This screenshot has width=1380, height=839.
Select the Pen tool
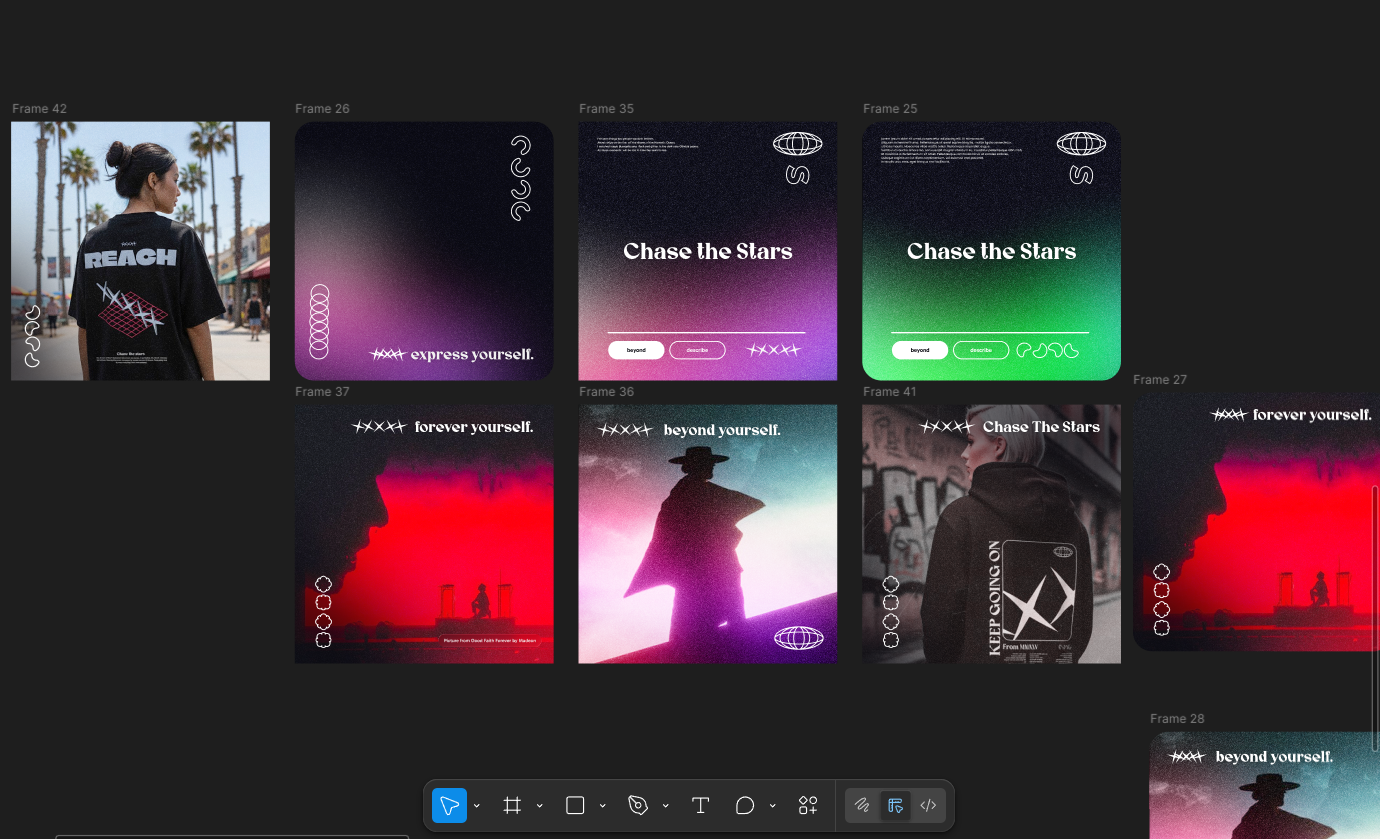638,806
